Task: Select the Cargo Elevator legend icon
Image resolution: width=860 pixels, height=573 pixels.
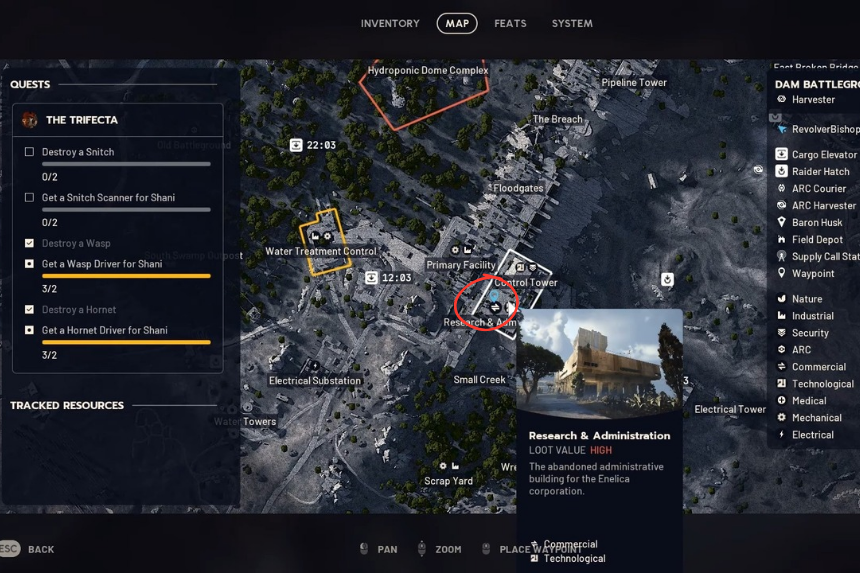Action: pyautogui.click(x=782, y=154)
